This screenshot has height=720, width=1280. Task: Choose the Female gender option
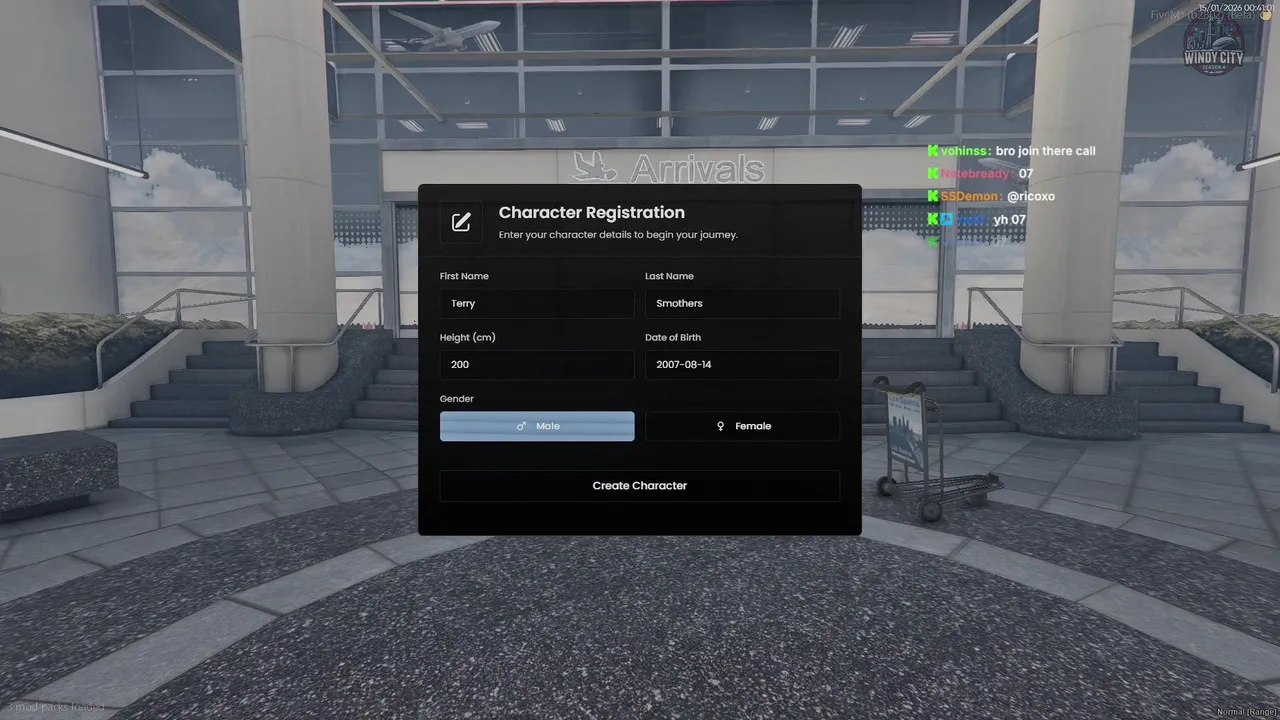pos(742,426)
